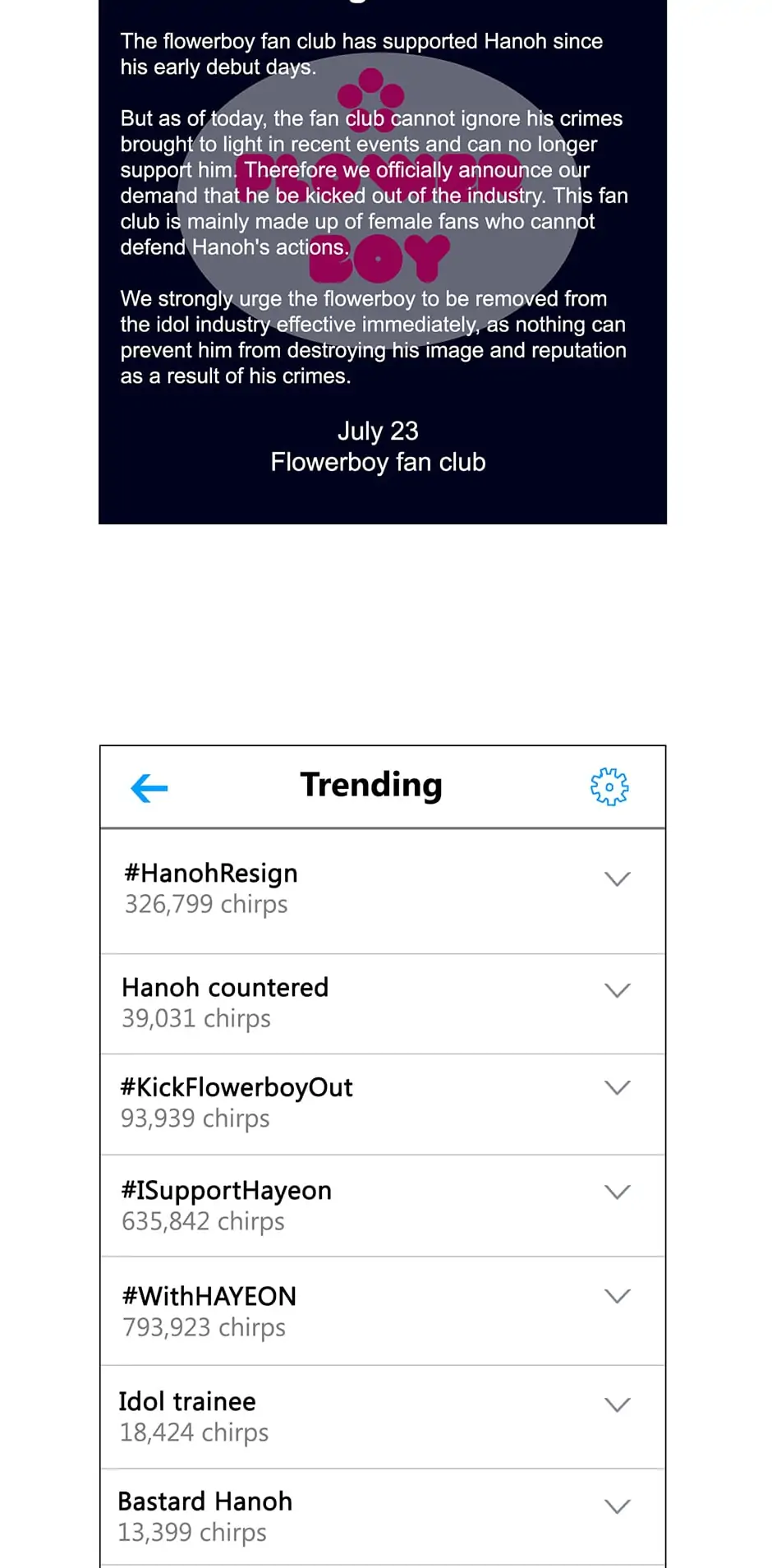Viewport: 772px width, 1568px height.
Task: Expand the #ISupportHayeon chevron
Action: [618, 1192]
